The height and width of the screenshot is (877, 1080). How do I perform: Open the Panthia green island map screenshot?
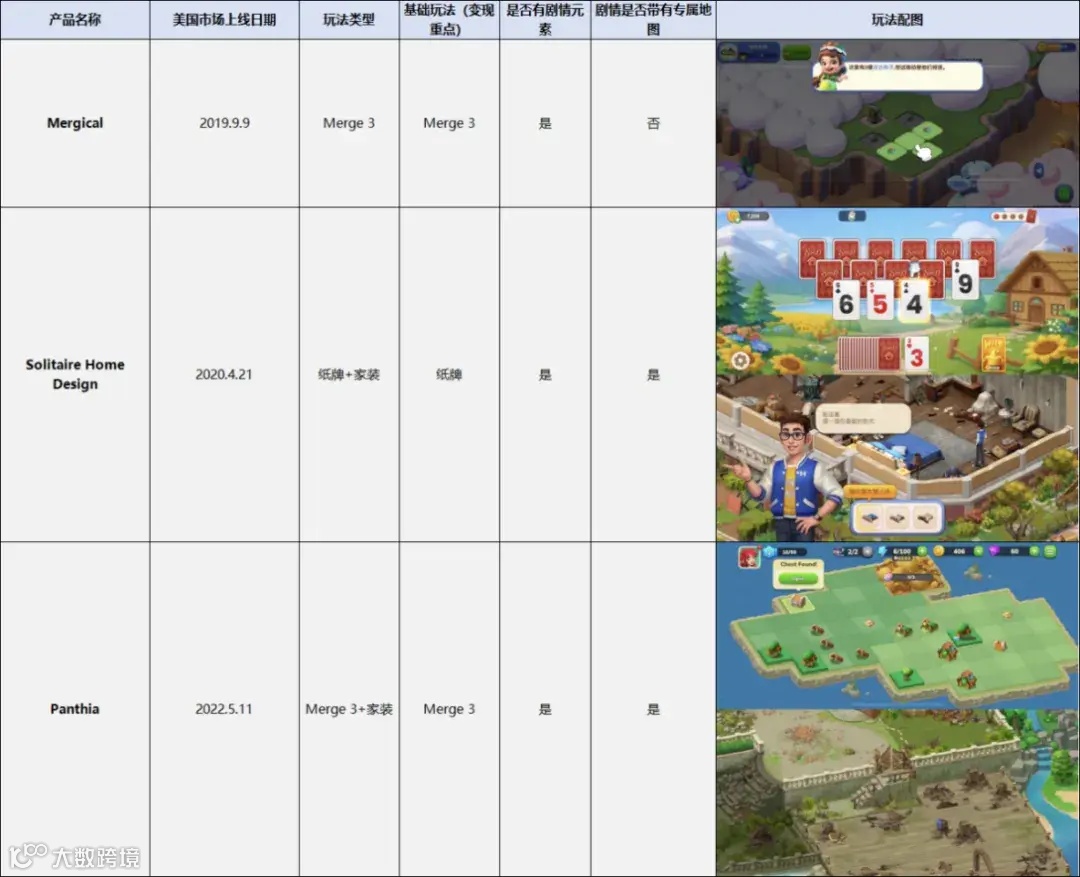click(x=897, y=626)
